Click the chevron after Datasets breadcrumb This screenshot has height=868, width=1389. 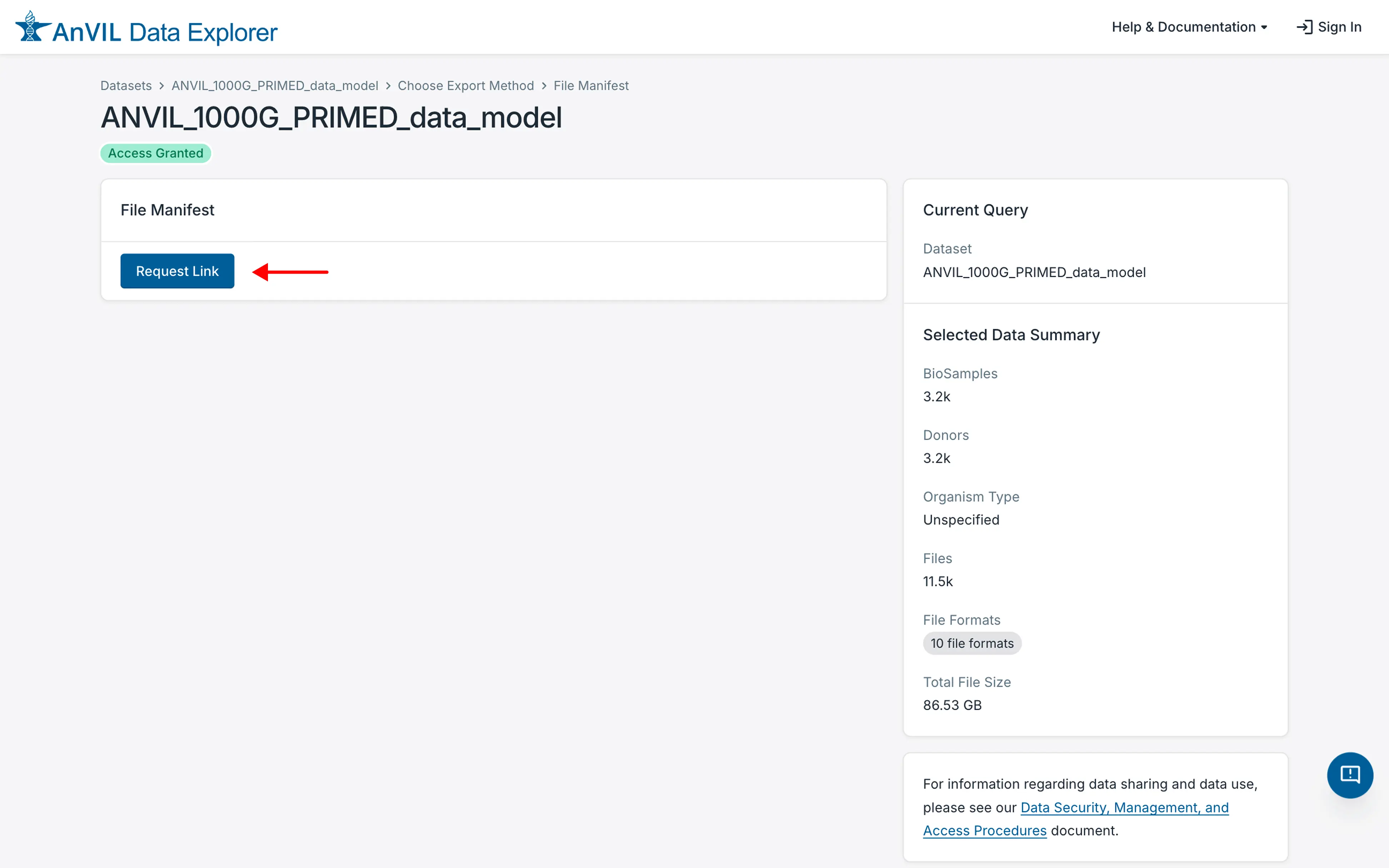tap(161, 85)
